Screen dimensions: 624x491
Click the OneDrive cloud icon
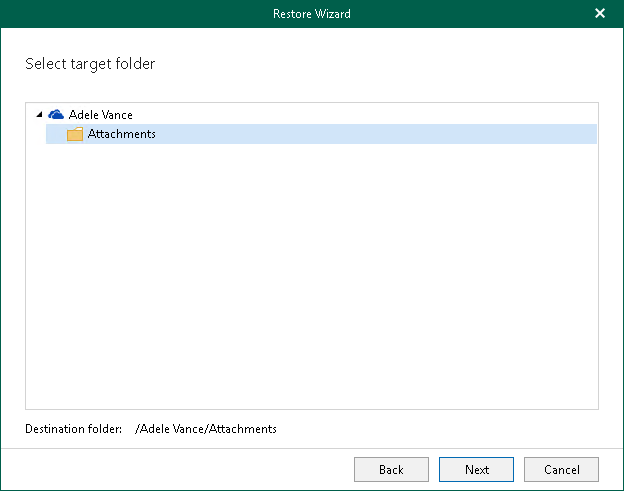56,115
